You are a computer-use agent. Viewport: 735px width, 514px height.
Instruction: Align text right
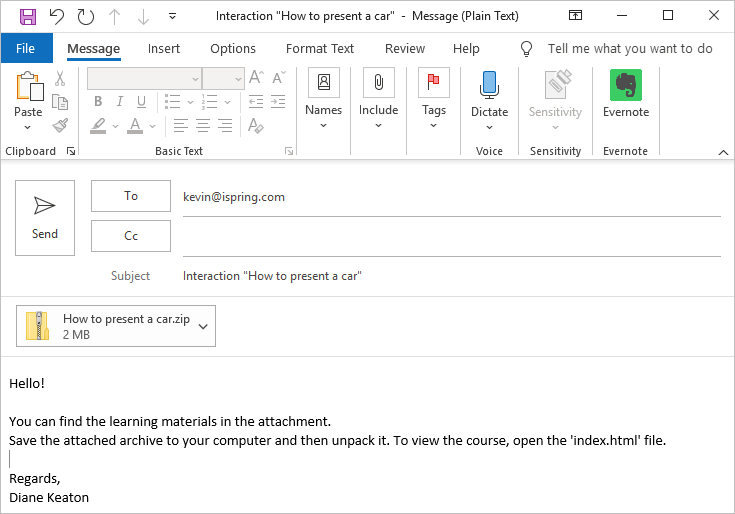[x=225, y=126]
